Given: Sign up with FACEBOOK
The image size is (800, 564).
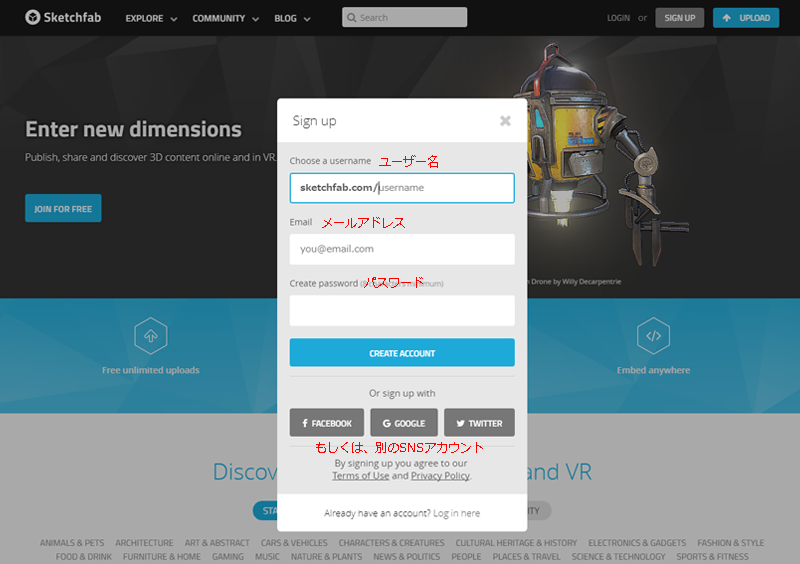Looking at the screenshot, I should click(x=327, y=423).
